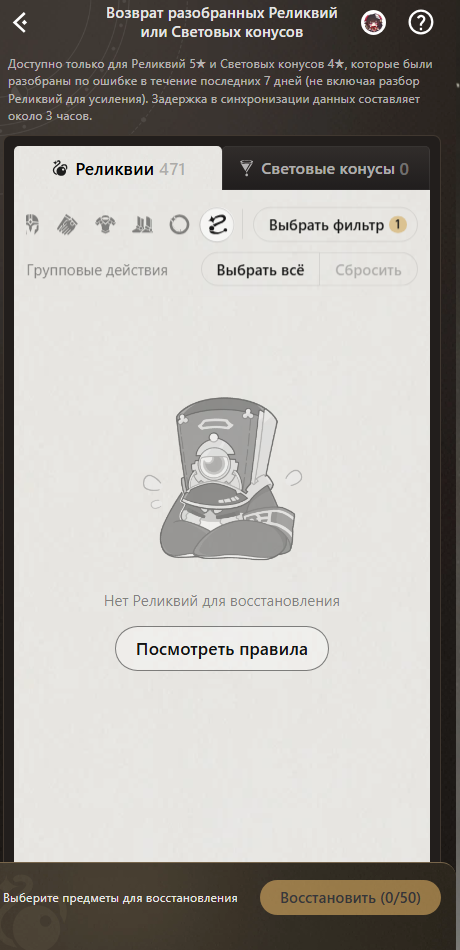Toggle the selected Link Rope slot filter
The width and height of the screenshot is (460, 950).
click(x=217, y=225)
